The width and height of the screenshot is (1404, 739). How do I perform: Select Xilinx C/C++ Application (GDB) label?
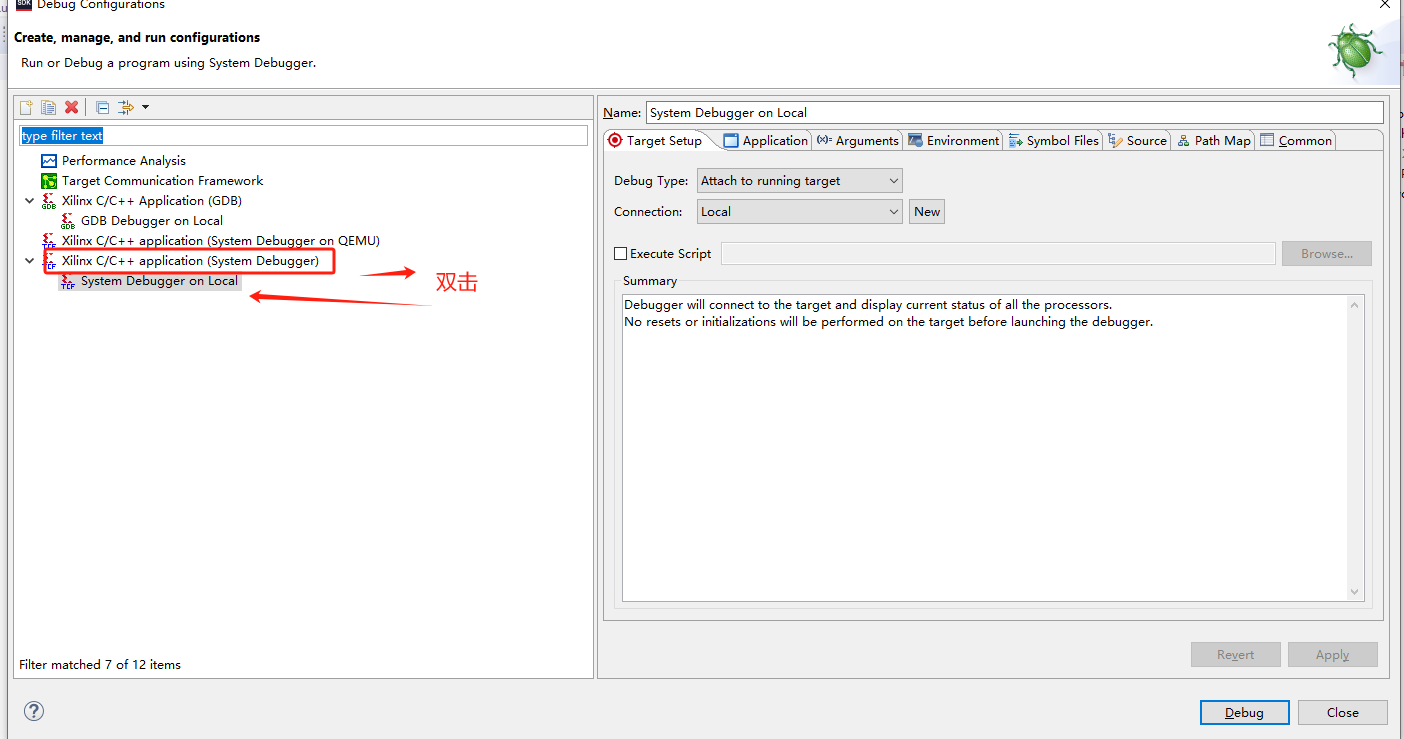coord(151,201)
